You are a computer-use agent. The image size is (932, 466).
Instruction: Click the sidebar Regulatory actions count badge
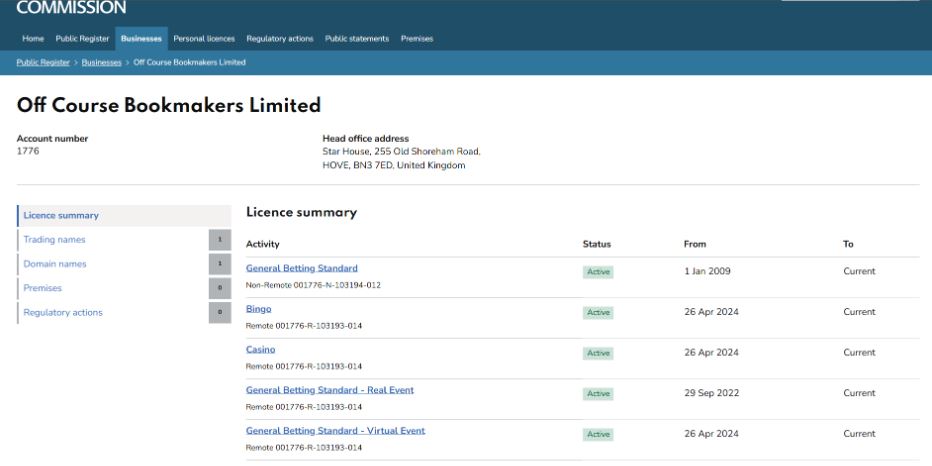coord(220,313)
